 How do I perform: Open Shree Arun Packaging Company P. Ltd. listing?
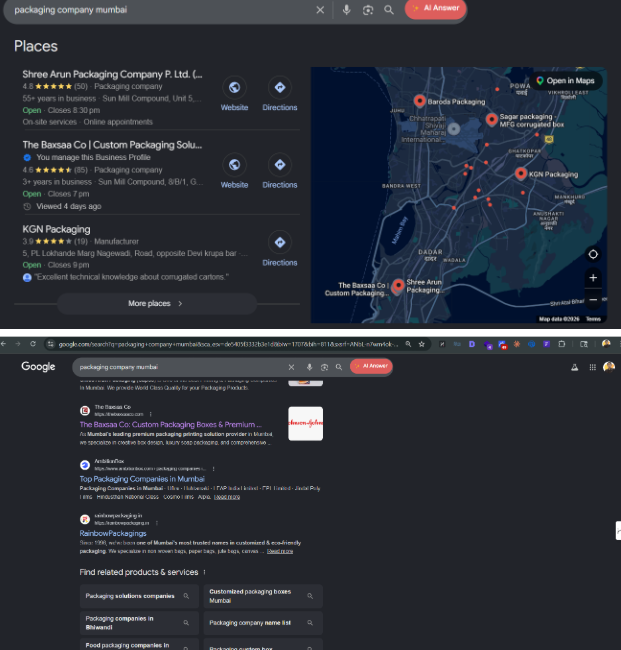point(112,74)
